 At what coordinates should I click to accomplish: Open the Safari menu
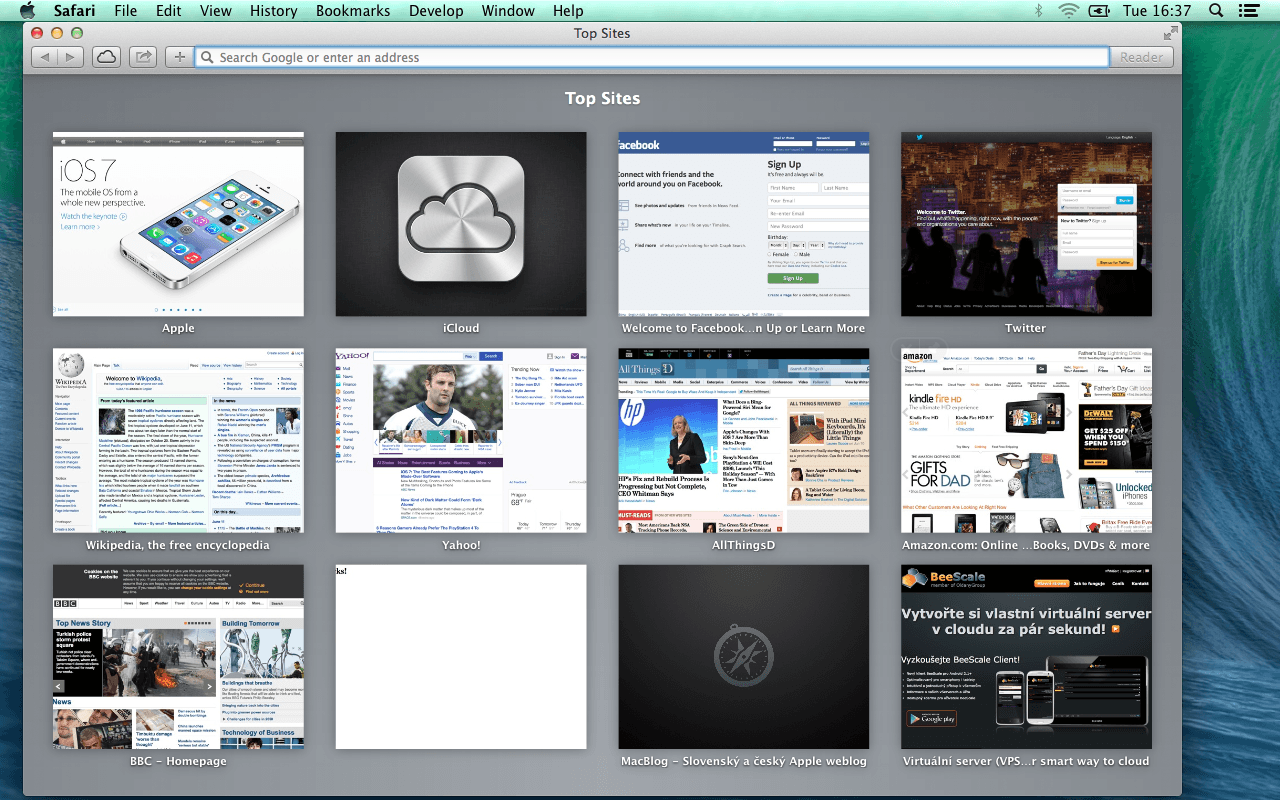point(74,11)
